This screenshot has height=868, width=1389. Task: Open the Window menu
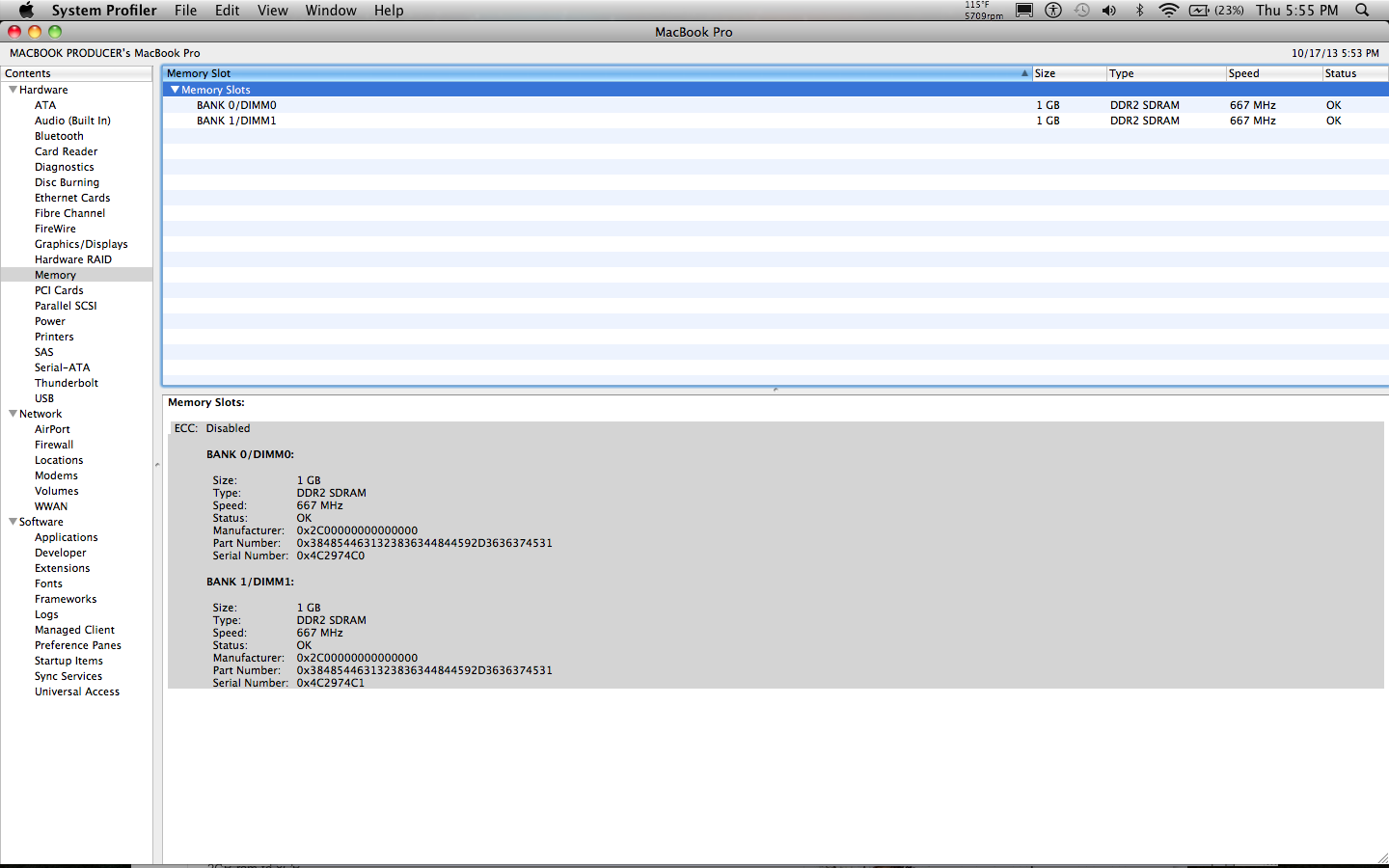coord(331,11)
